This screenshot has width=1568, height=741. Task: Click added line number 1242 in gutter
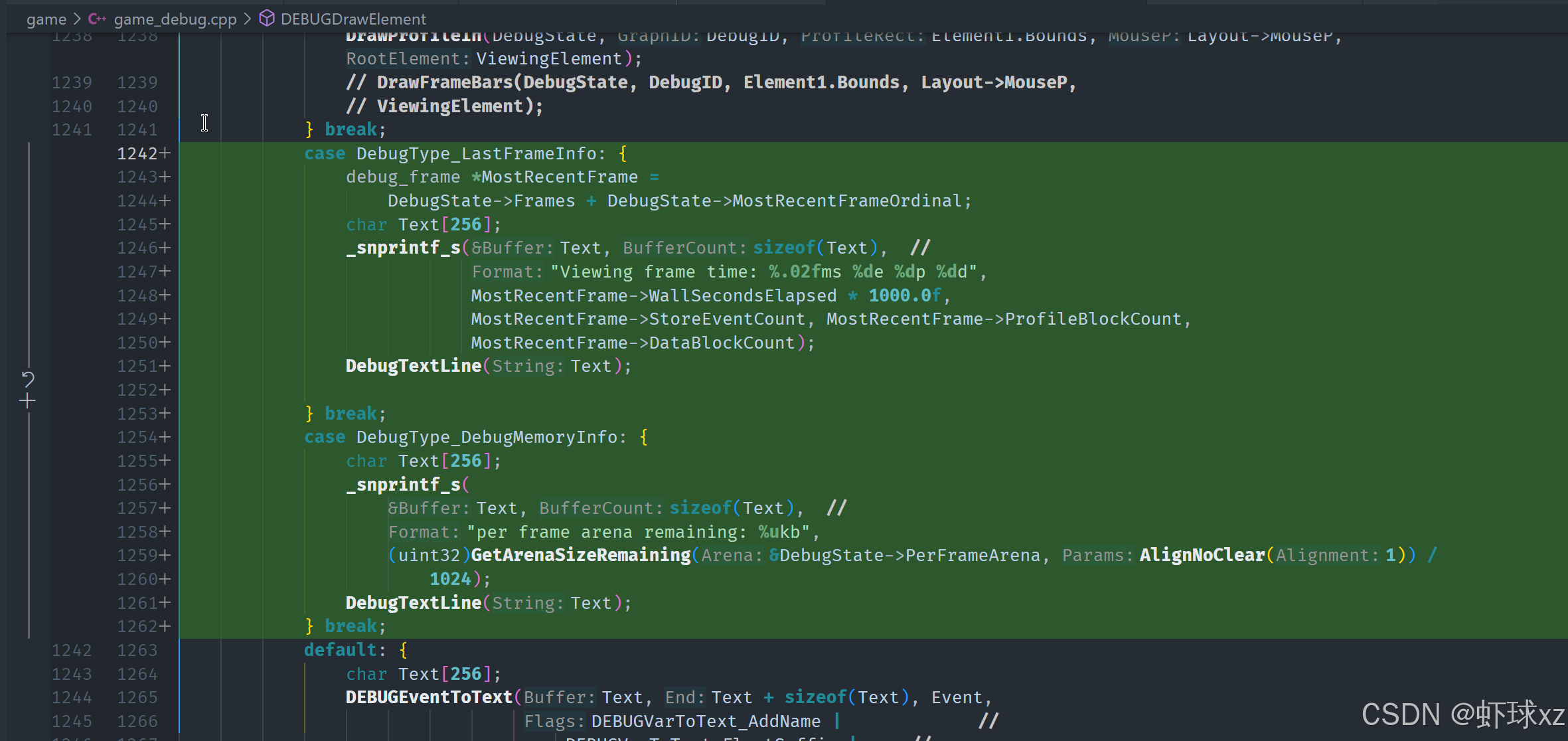click(137, 153)
